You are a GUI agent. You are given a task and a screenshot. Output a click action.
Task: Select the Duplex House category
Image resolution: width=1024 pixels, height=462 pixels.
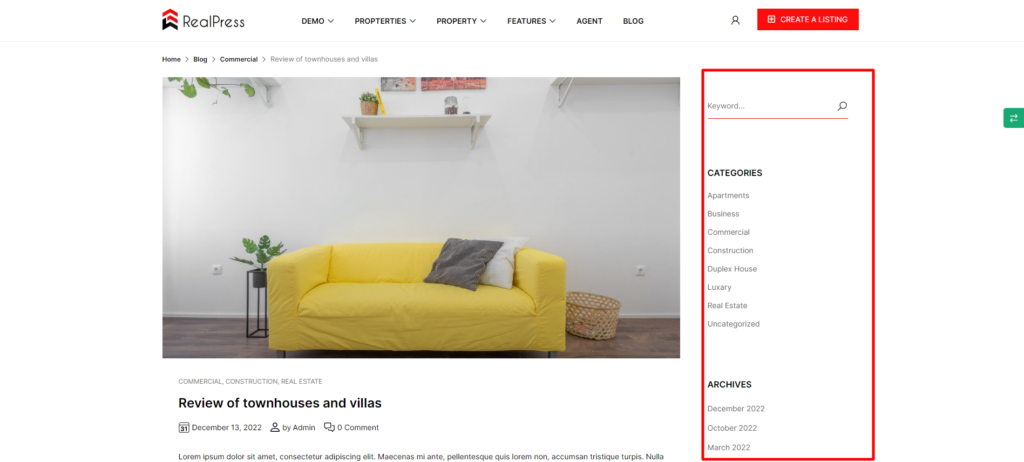click(x=732, y=269)
